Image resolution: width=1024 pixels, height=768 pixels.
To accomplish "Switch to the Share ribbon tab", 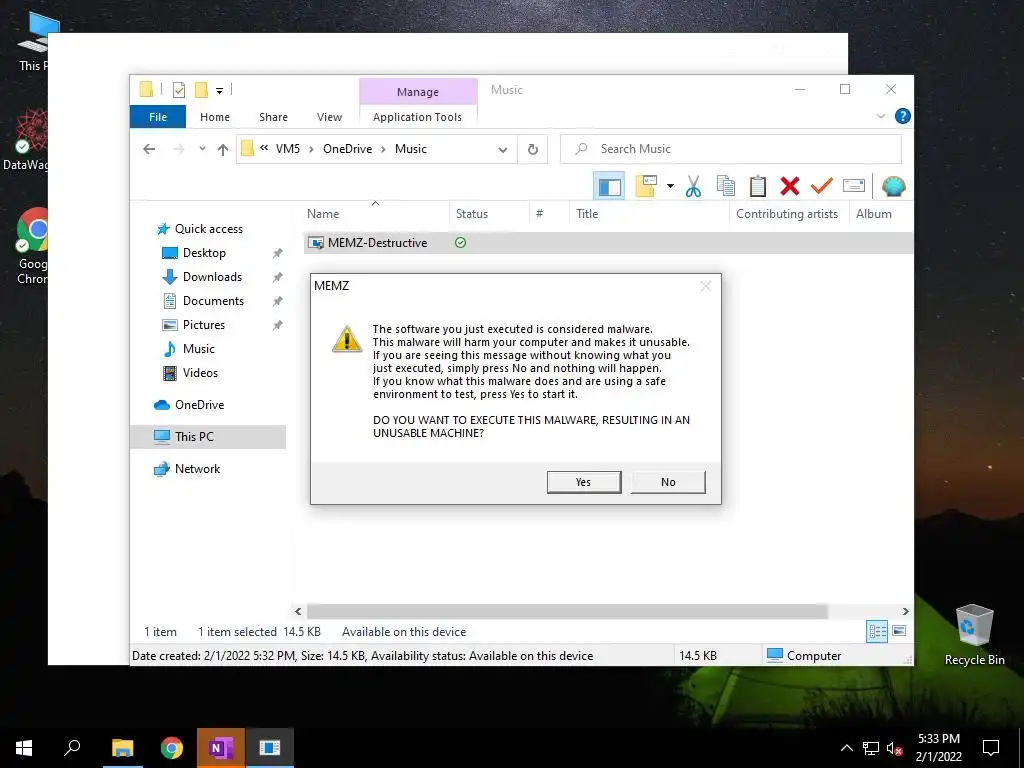I will pos(273,117).
